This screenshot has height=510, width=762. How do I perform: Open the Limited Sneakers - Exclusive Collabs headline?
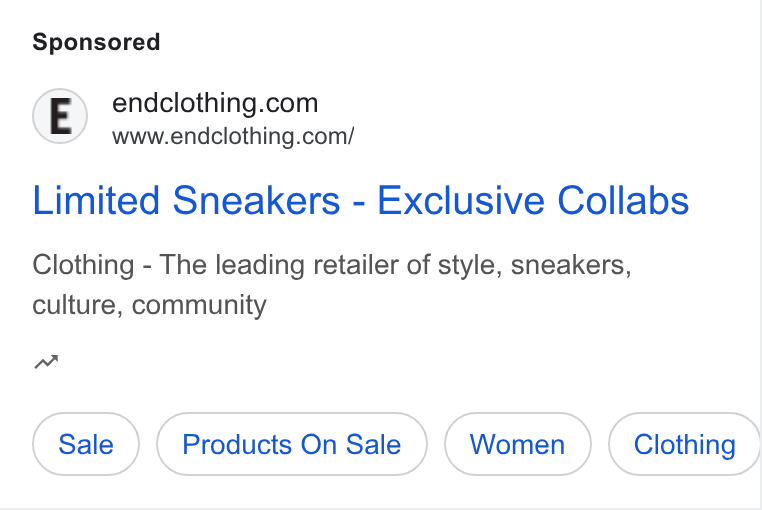tap(361, 200)
